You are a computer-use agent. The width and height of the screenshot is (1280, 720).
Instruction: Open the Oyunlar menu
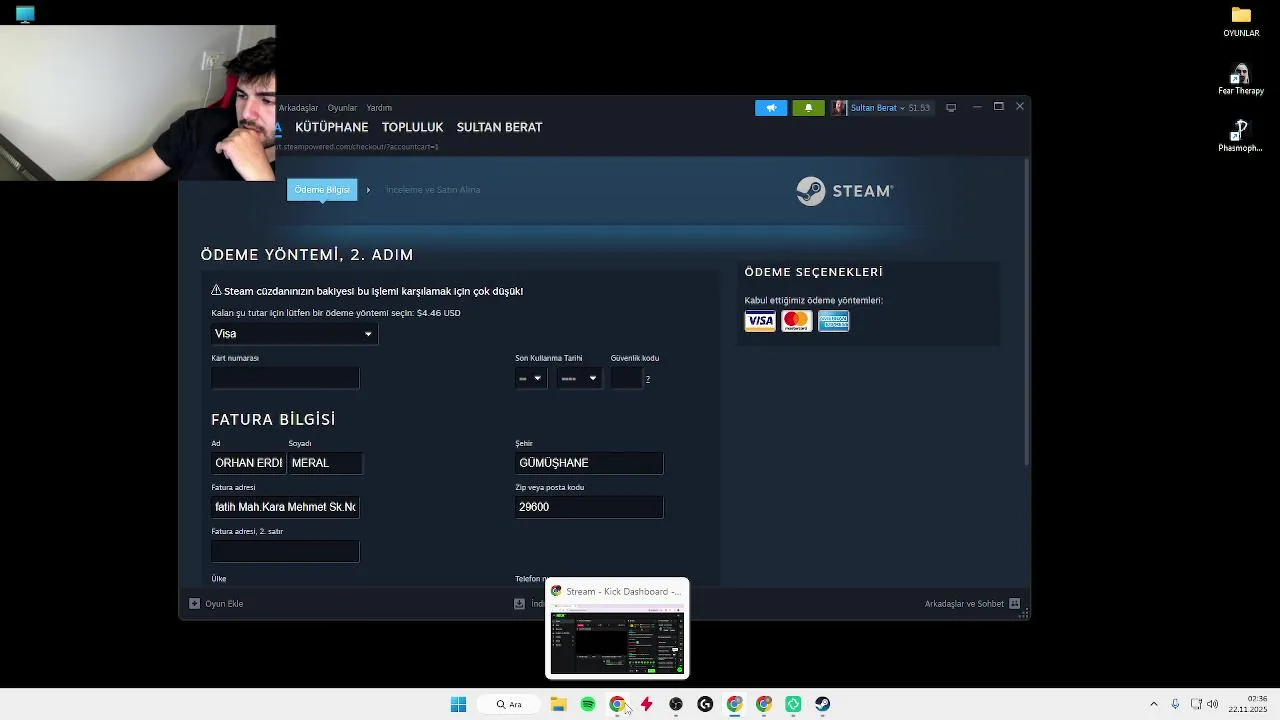pos(342,108)
